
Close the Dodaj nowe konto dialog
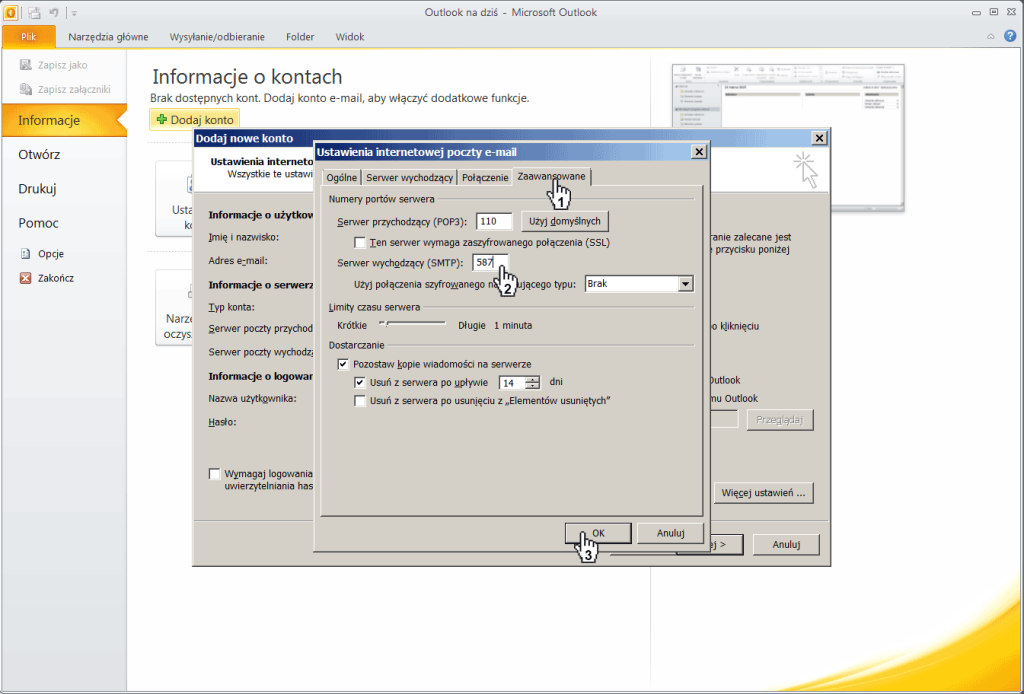pos(819,138)
